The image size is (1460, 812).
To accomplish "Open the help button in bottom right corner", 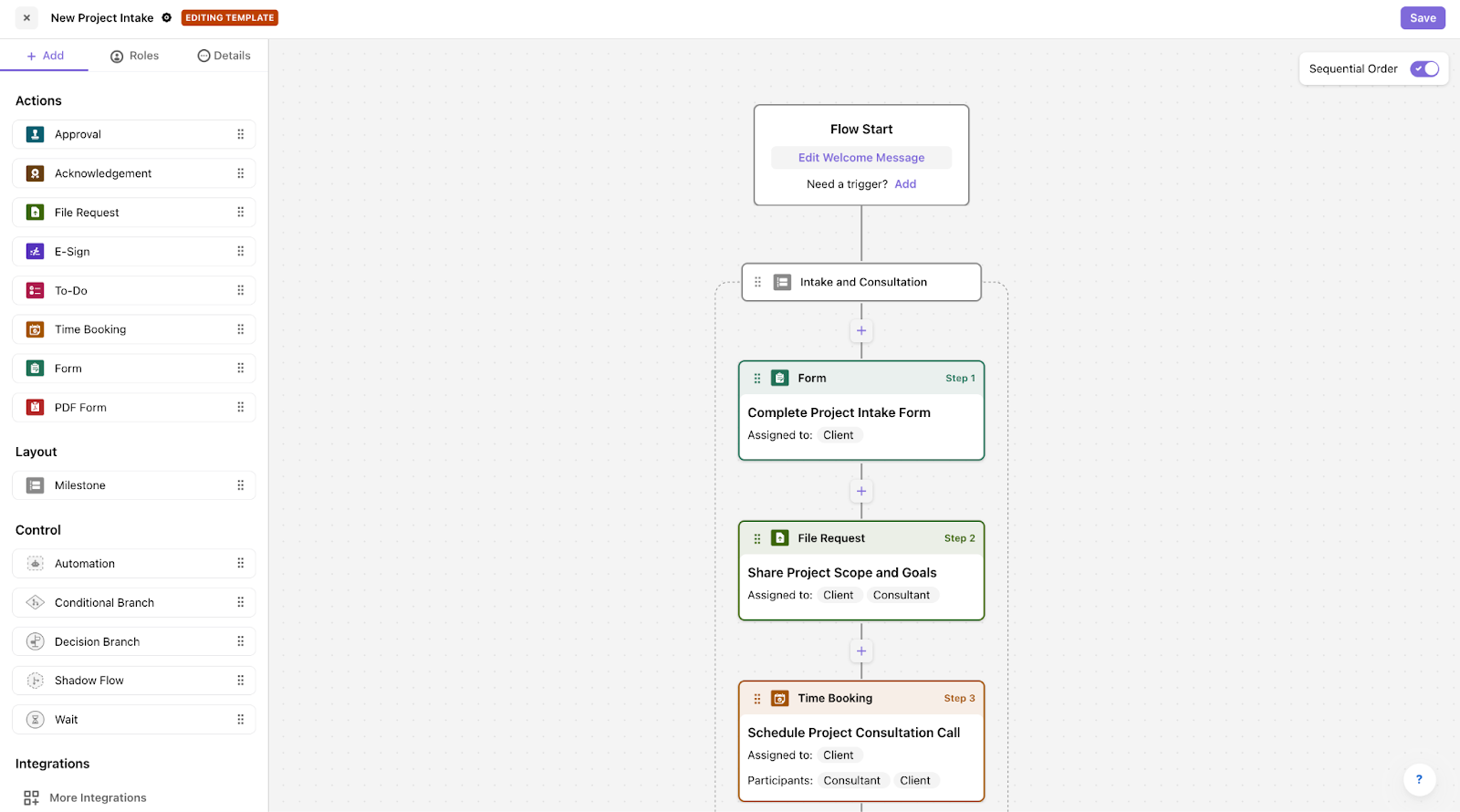I will point(1418,780).
